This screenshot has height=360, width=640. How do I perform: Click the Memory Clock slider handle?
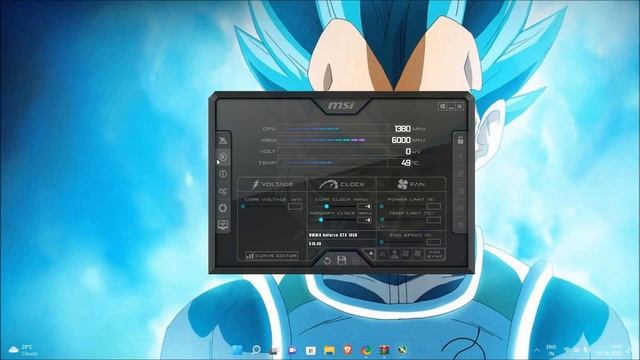[x=321, y=220]
